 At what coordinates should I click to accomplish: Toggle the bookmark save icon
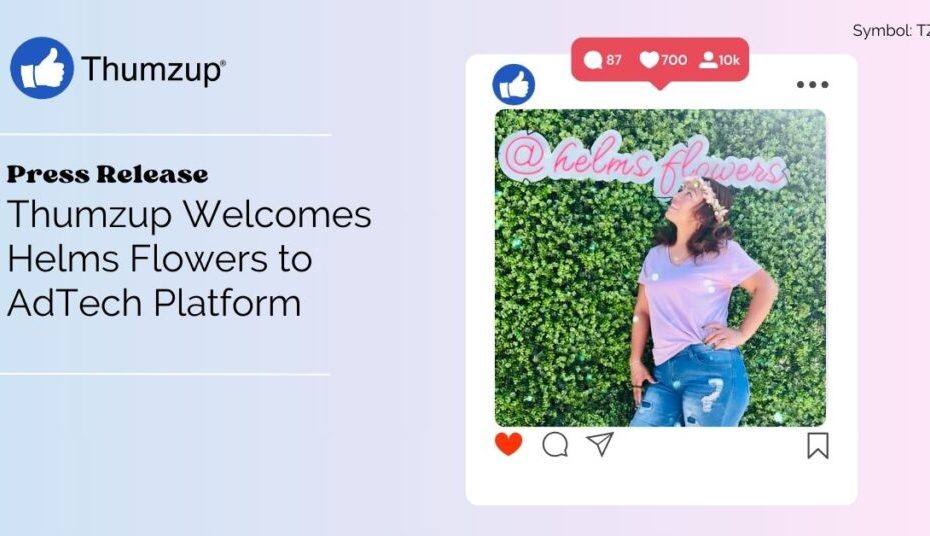818,445
